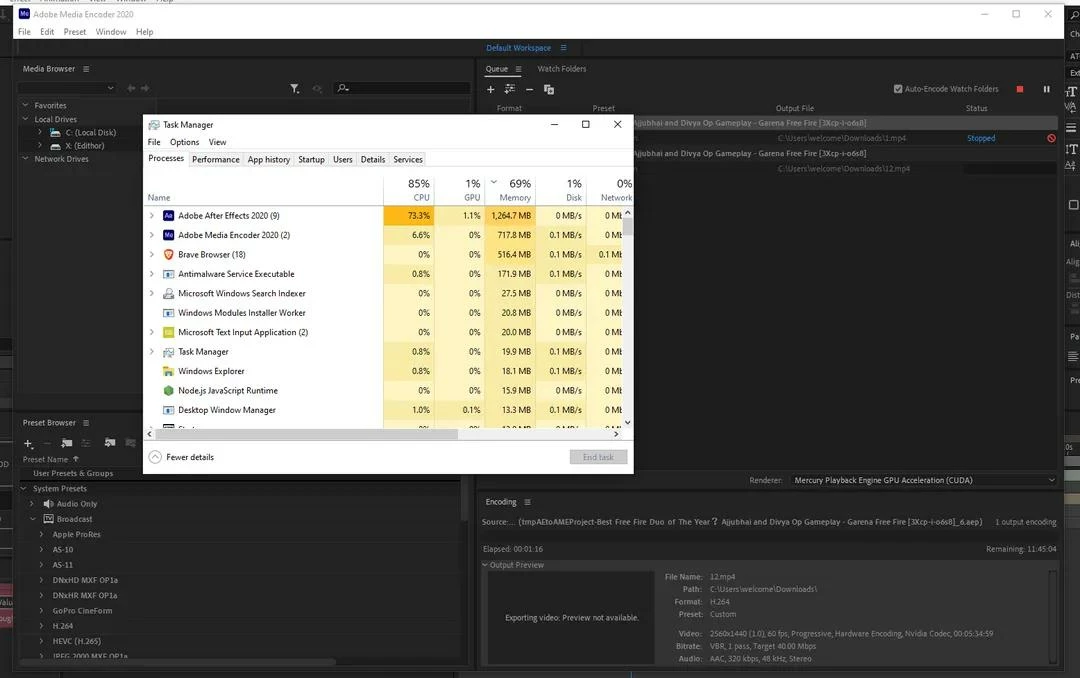Click the Adobe Media Encoder process icon
This screenshot has width=1080, height=678.
click(x=168, y=235)
